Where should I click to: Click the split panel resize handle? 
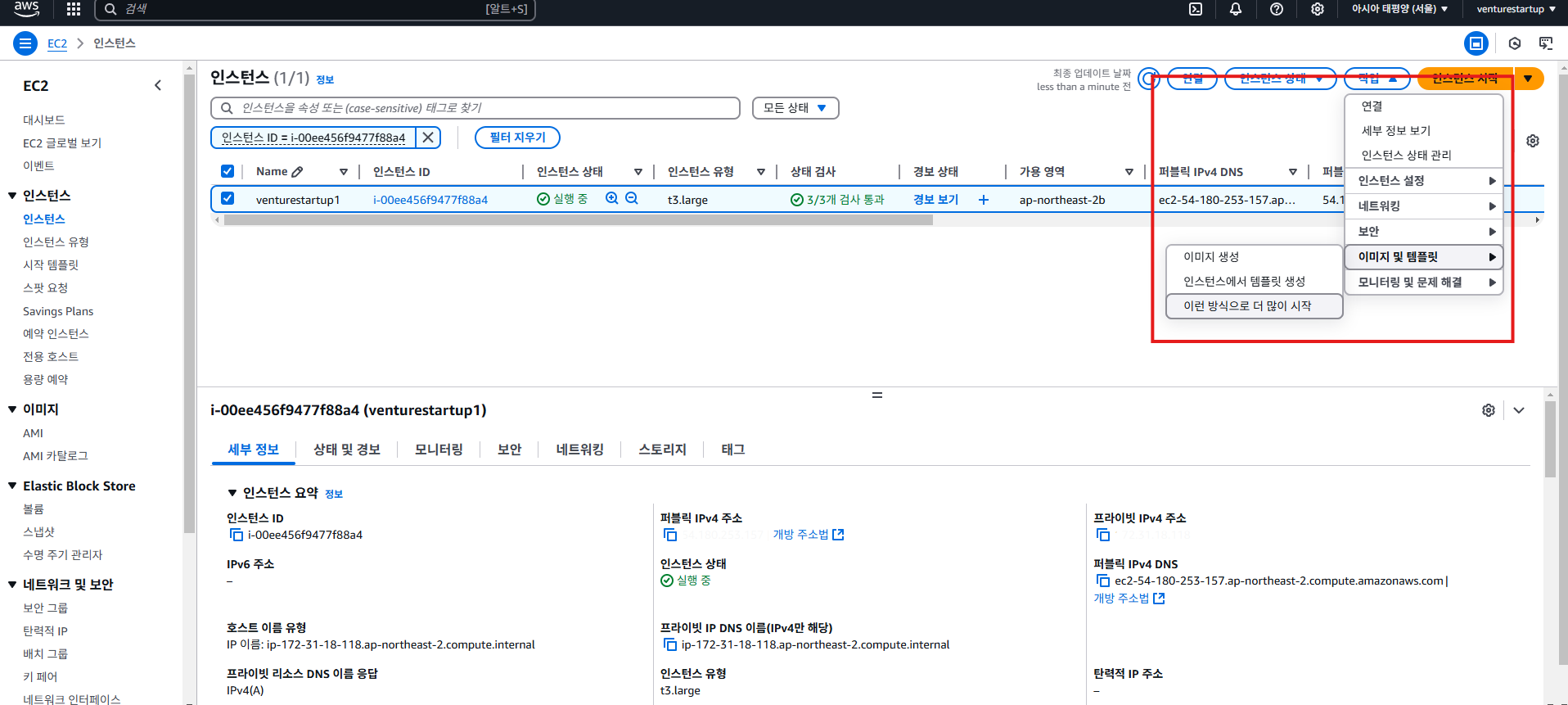(877, 395)
